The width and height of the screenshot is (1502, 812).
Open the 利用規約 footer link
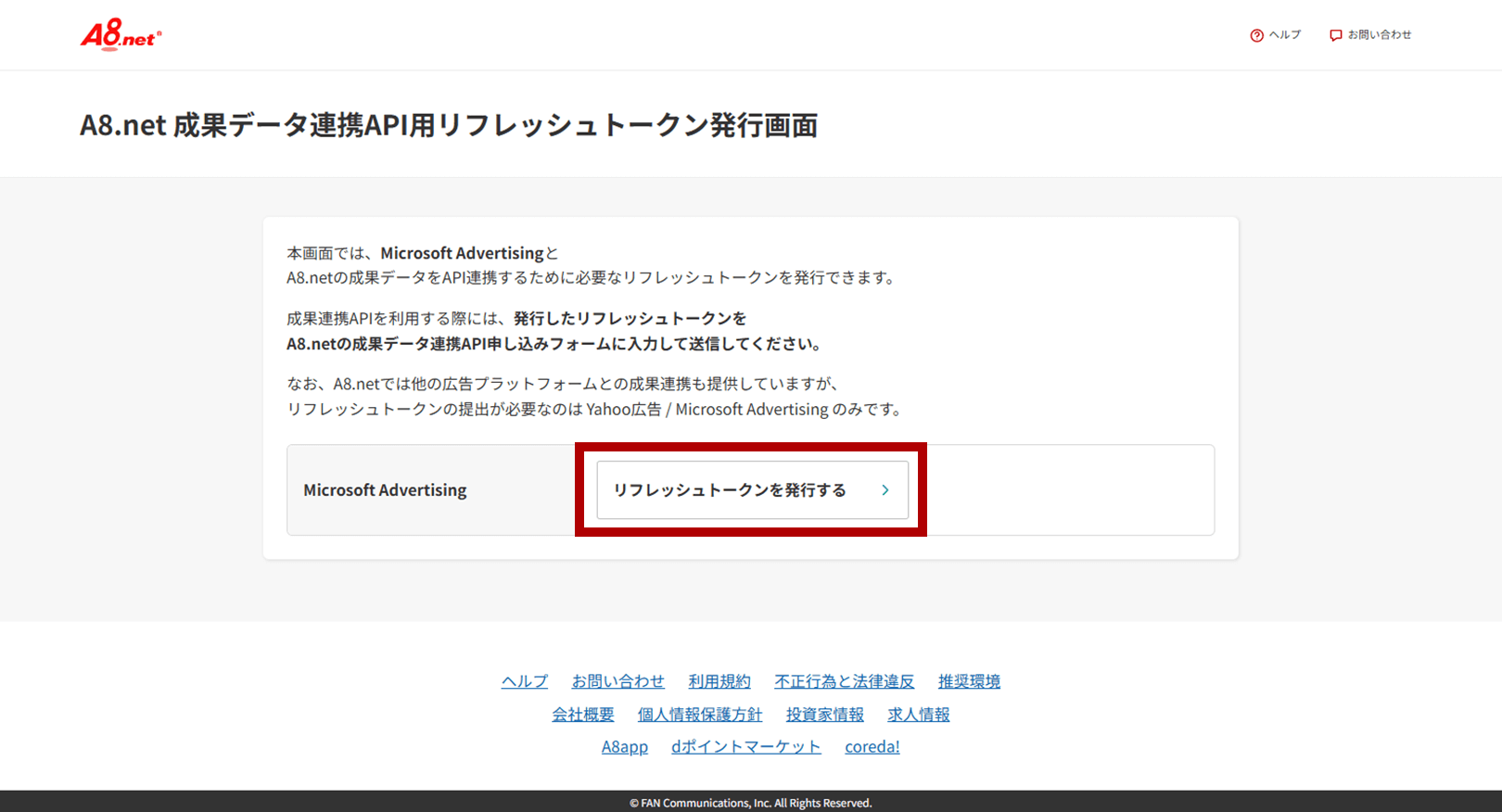tap(719, 681)
